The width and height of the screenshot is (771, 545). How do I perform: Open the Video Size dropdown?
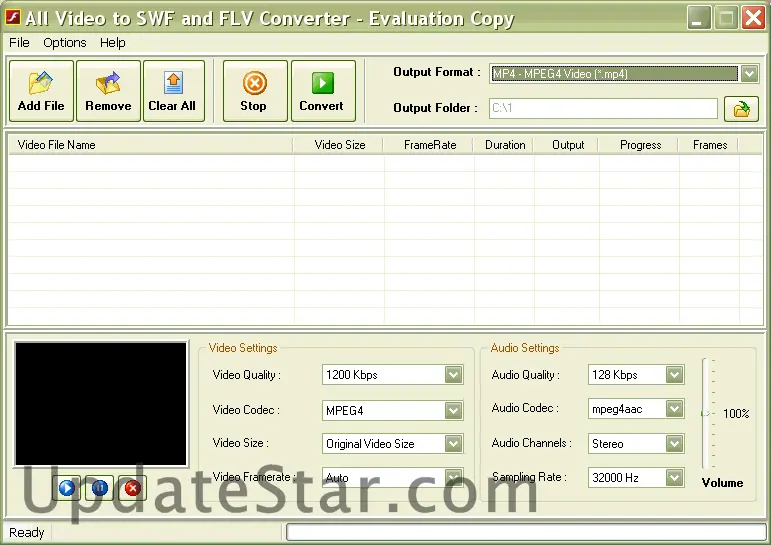pyautogui.click(x=453, y=444)
